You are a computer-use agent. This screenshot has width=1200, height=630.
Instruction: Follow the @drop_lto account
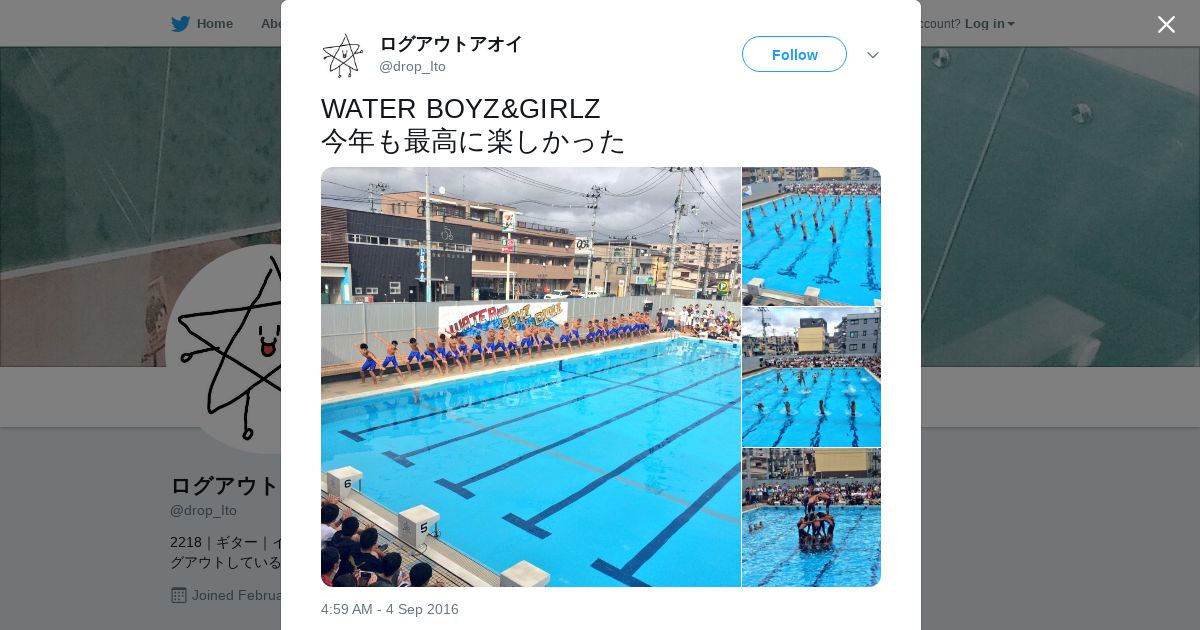(794, 54)
